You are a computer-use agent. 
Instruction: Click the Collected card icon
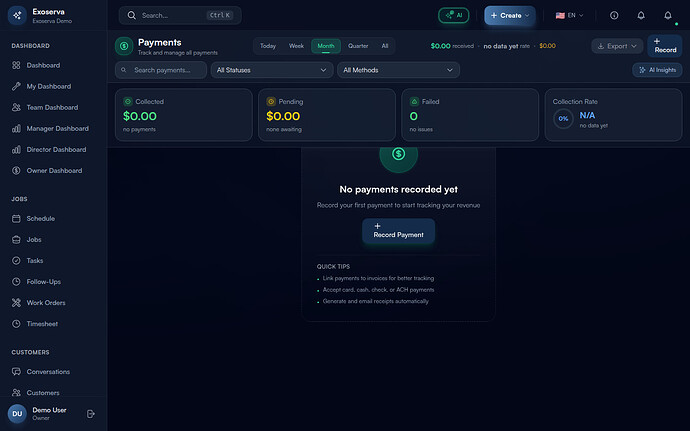tap(128, 102)
